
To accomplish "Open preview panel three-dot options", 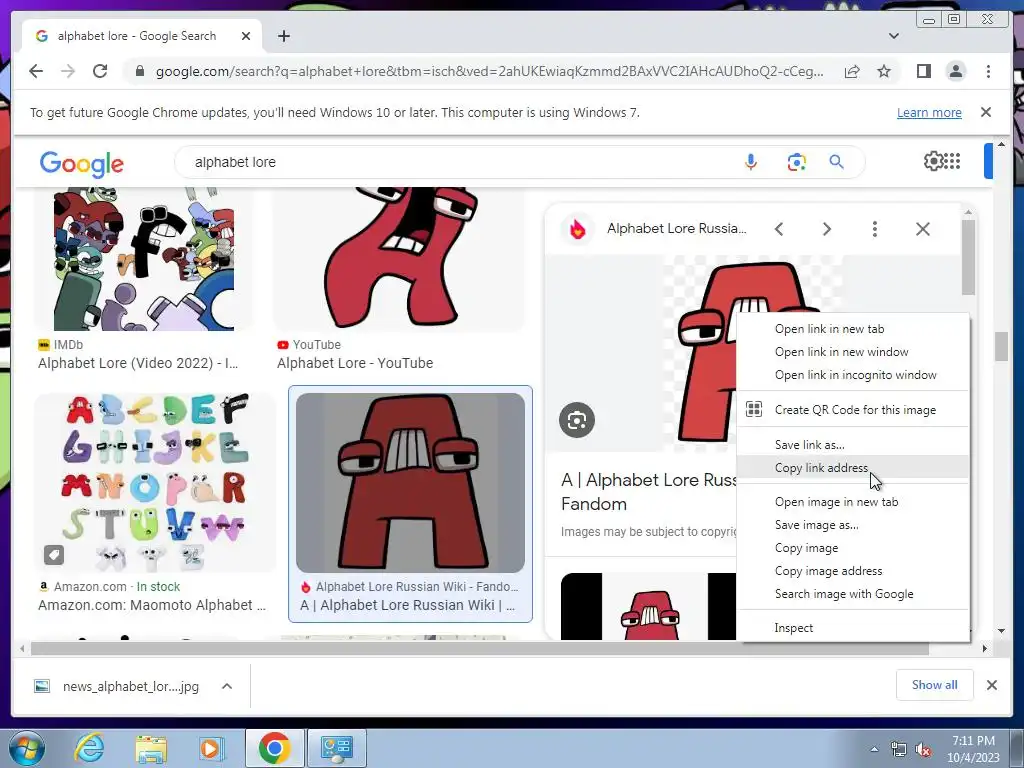I will [x=874, y=229].
